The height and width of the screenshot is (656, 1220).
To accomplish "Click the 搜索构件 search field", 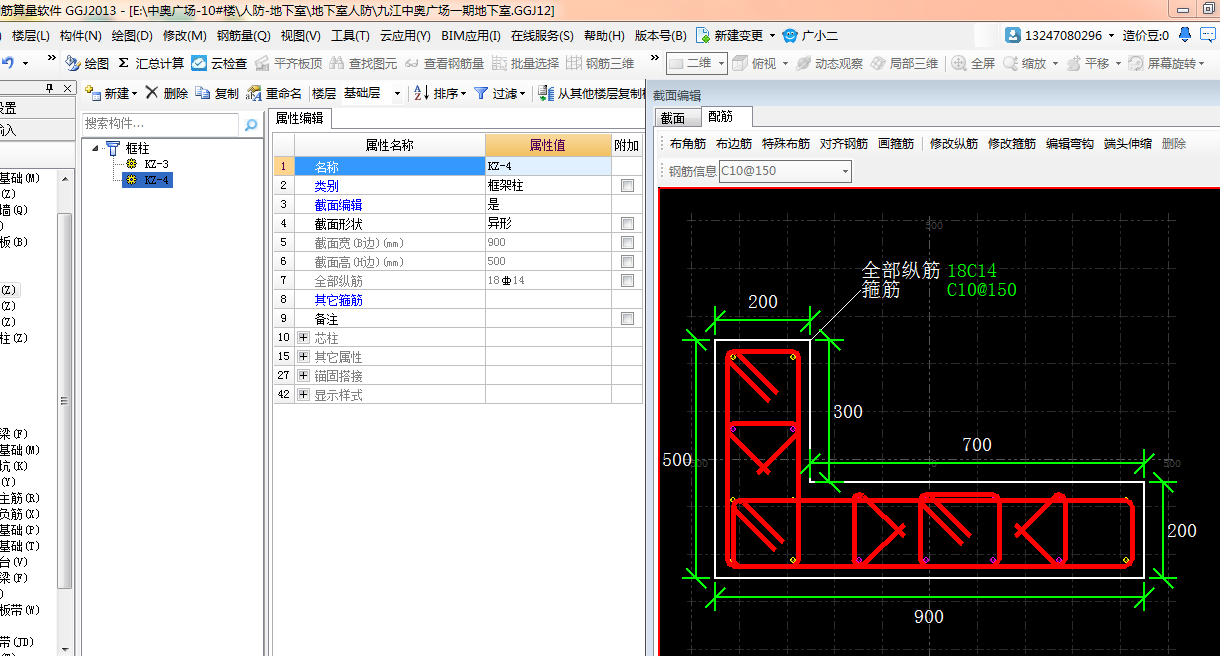I will (x=161, y=124).
